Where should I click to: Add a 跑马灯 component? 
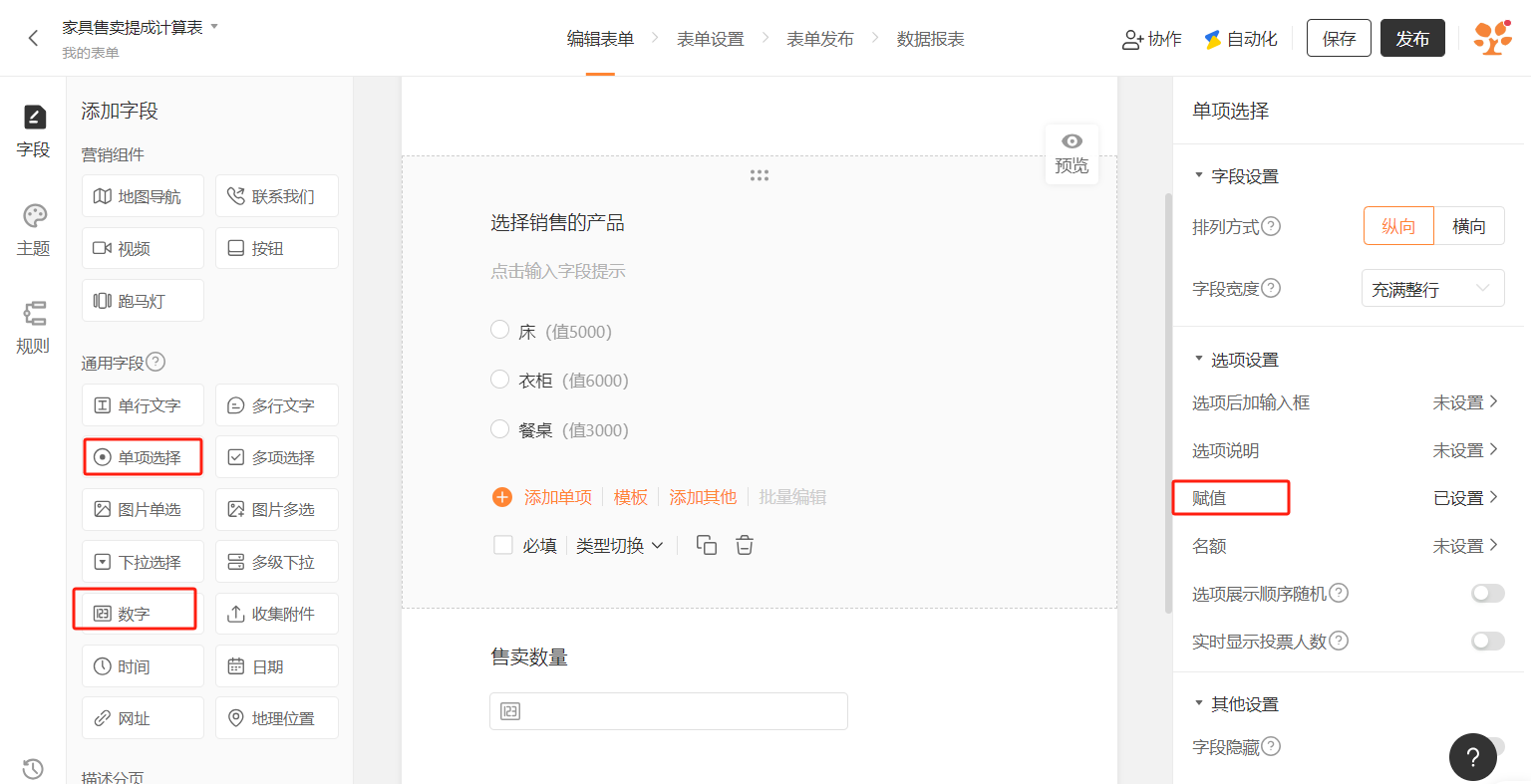click(x=143, y=300)
